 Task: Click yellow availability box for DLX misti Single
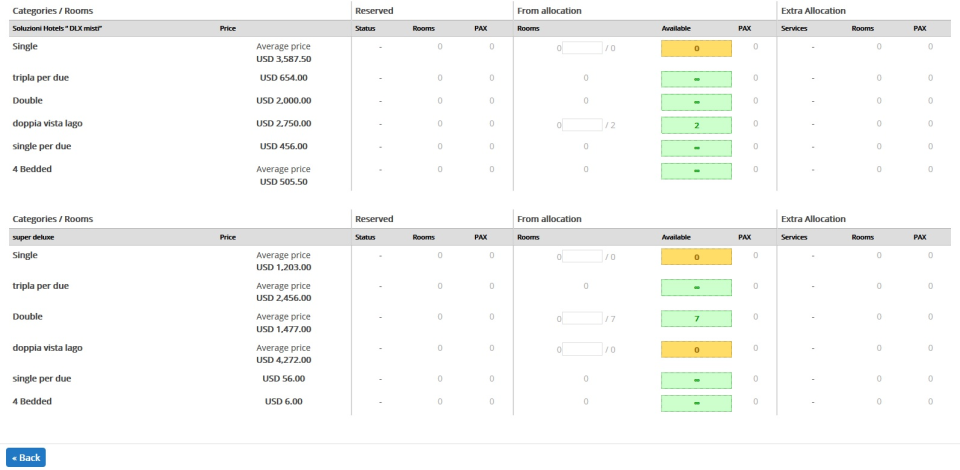coord(696,48)
